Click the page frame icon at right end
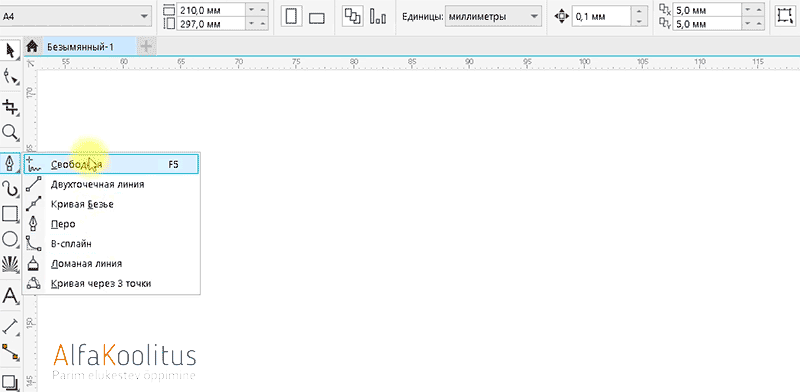This screenshot has height=392, width=800. (x=785, y=16)
